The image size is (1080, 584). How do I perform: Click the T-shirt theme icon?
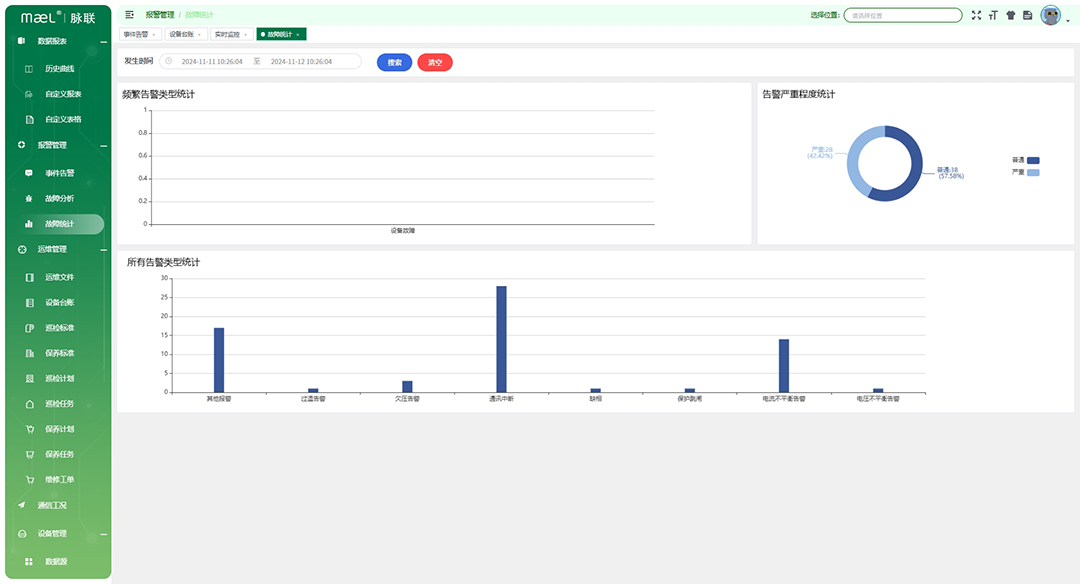click(1010, 15)
